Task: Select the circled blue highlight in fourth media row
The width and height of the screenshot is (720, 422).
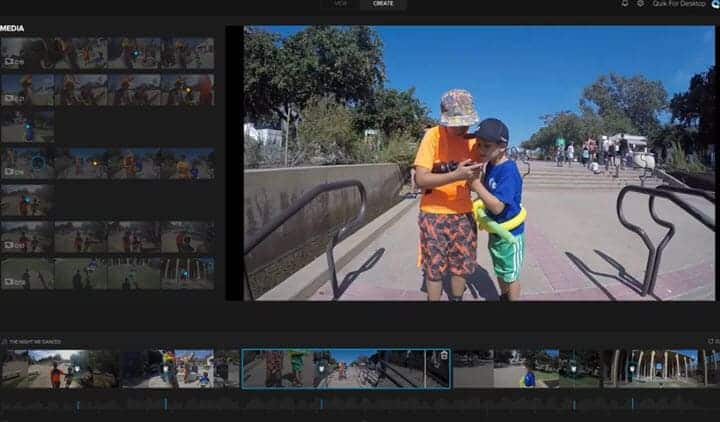Action: point(38,160)
